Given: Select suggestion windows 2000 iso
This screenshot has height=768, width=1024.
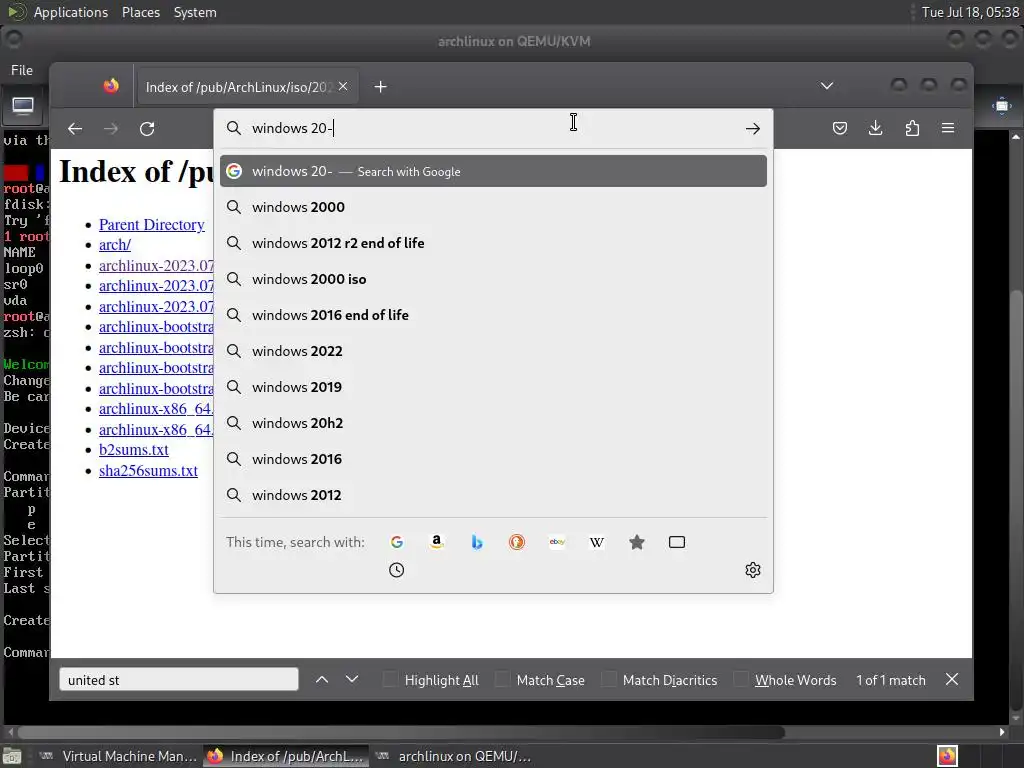Looking at the screenshot, I should click(x=493, y=279).
